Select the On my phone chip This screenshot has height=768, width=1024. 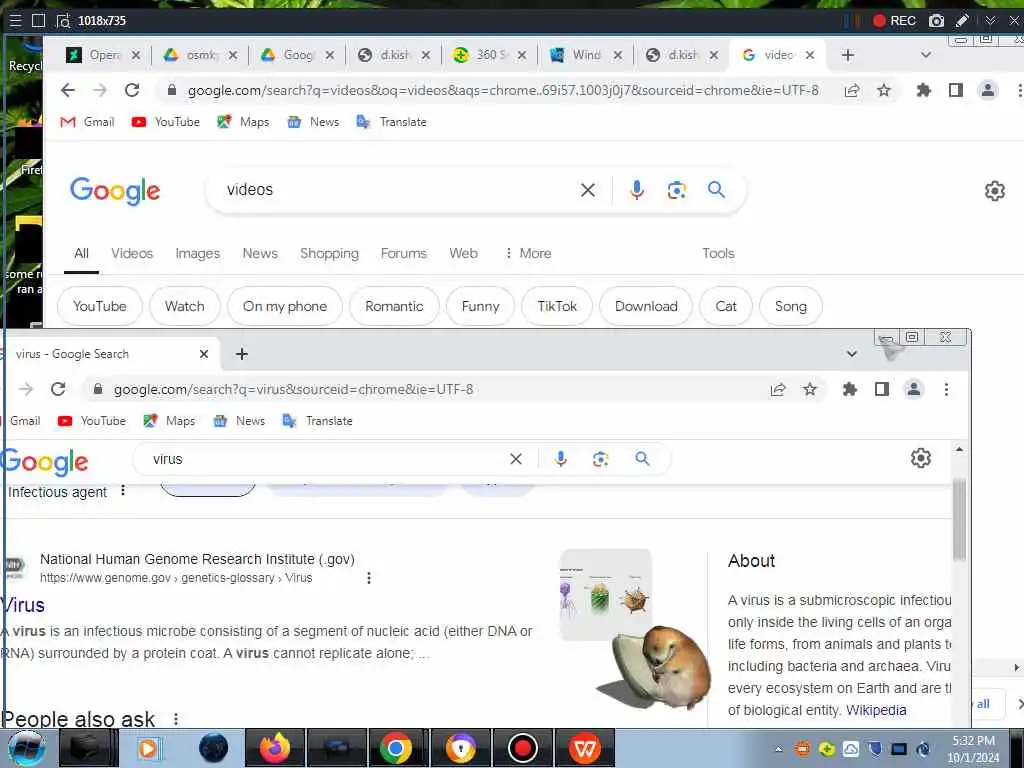pos(285,306)
